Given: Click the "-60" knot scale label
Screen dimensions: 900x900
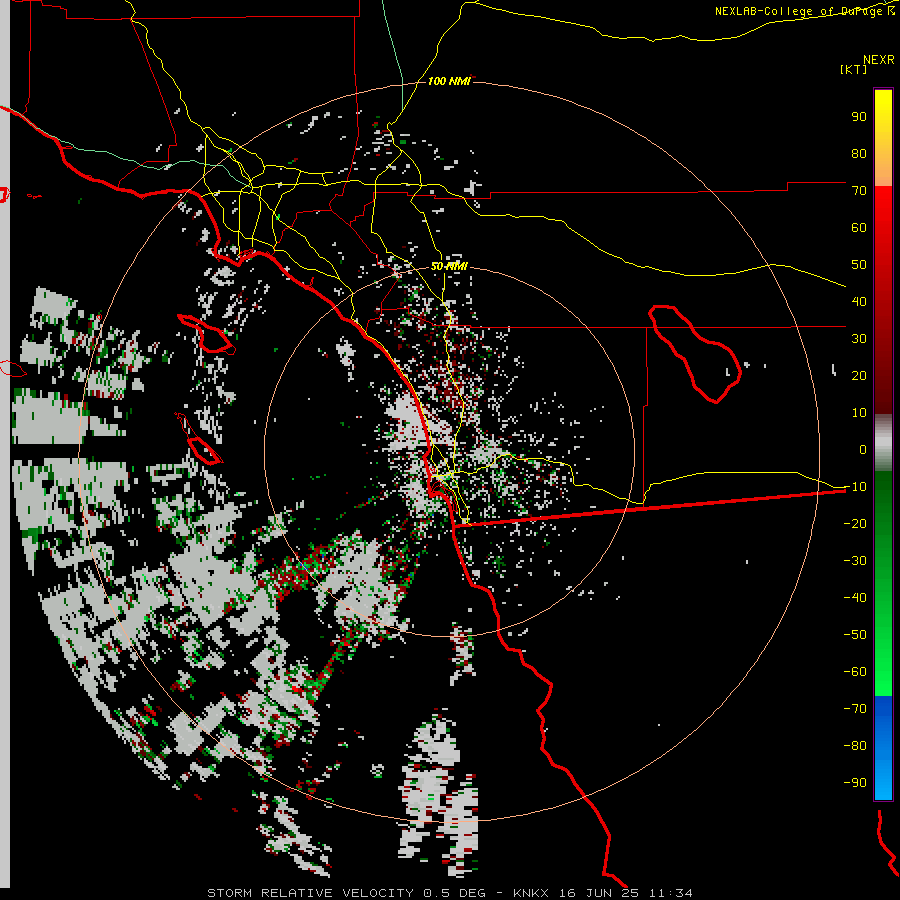Looking at the screenshot, I should pos(855,672).
